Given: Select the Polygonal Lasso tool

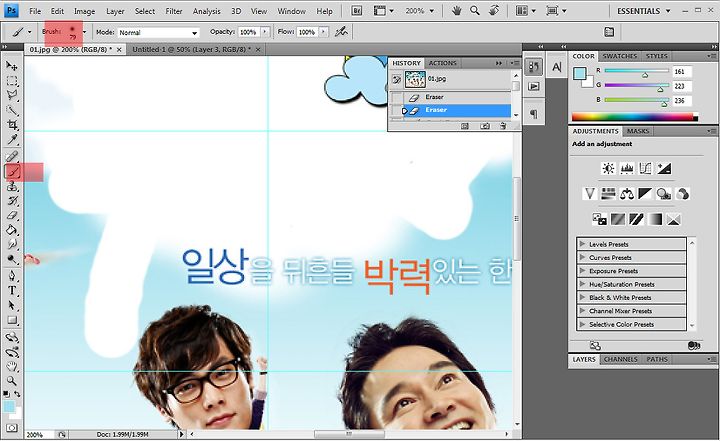Looking at the screenshot, I should point(12,96).
